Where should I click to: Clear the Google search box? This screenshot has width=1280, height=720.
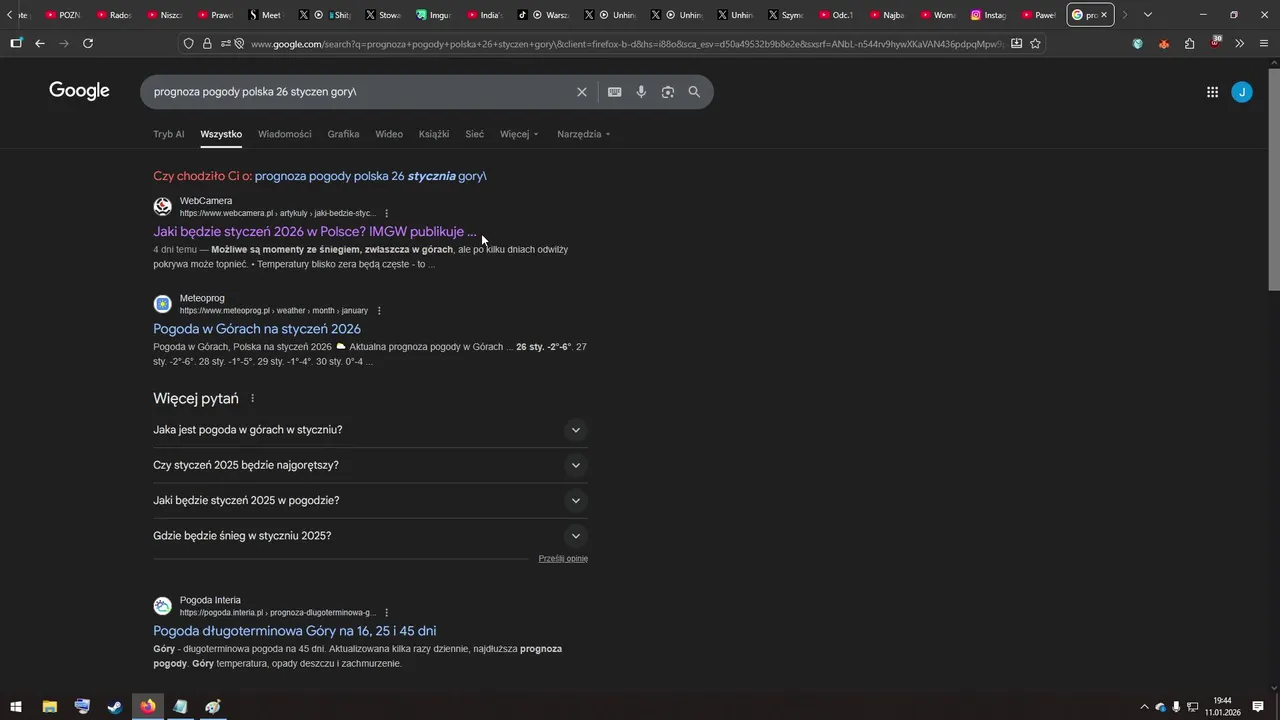tap(582, 92)
